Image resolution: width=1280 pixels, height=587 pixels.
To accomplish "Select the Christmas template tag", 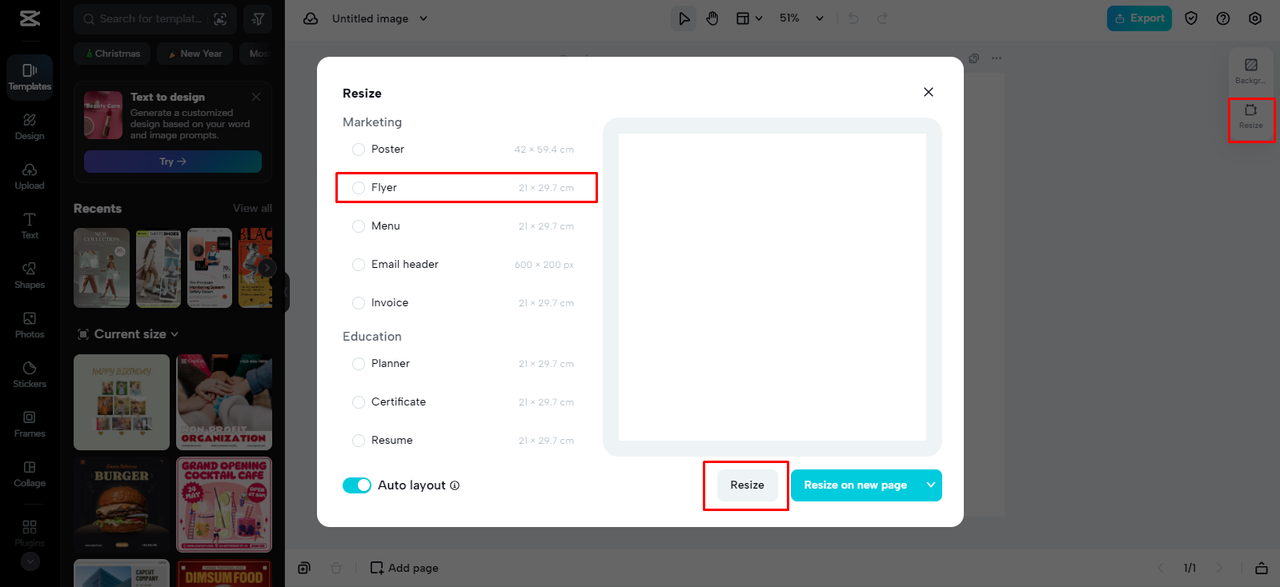I will tap(112, 53).
